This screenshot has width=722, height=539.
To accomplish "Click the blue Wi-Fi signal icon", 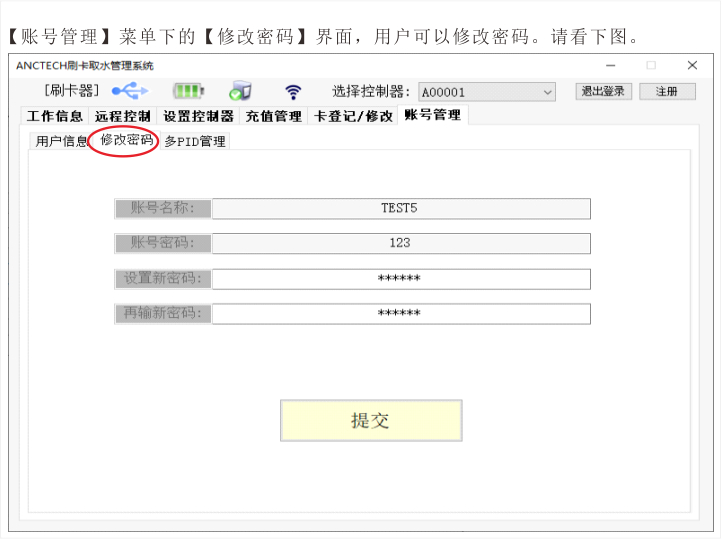I will [293, 92].
